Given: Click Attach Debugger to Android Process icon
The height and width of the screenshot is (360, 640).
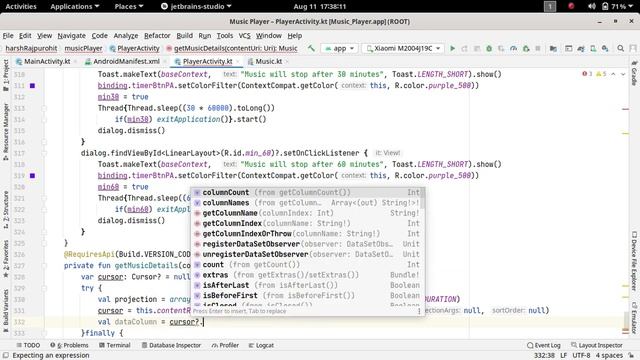Looking at the screenshot, I should point(526,48).
